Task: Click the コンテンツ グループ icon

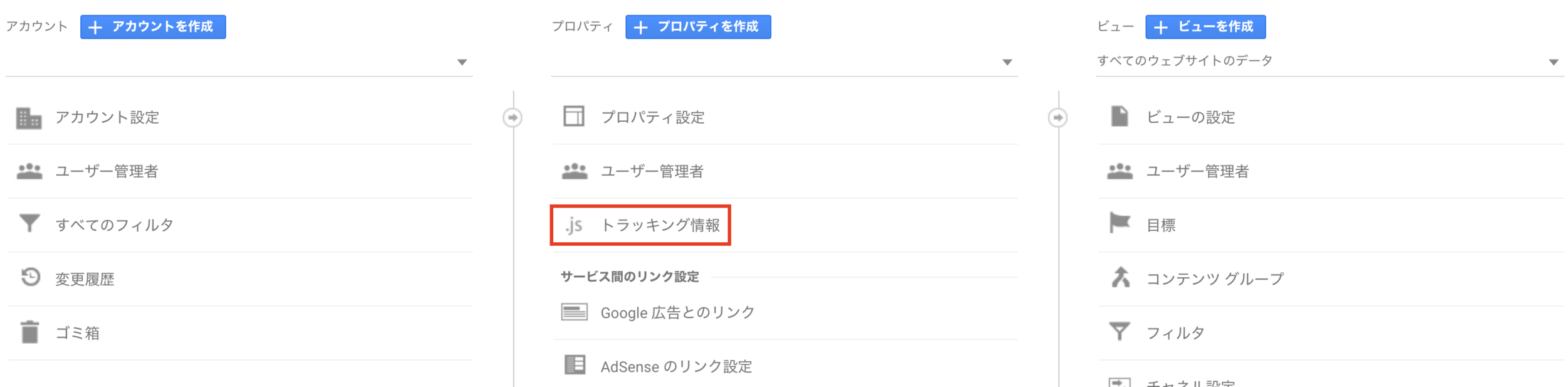Action: coord(1120,277)
